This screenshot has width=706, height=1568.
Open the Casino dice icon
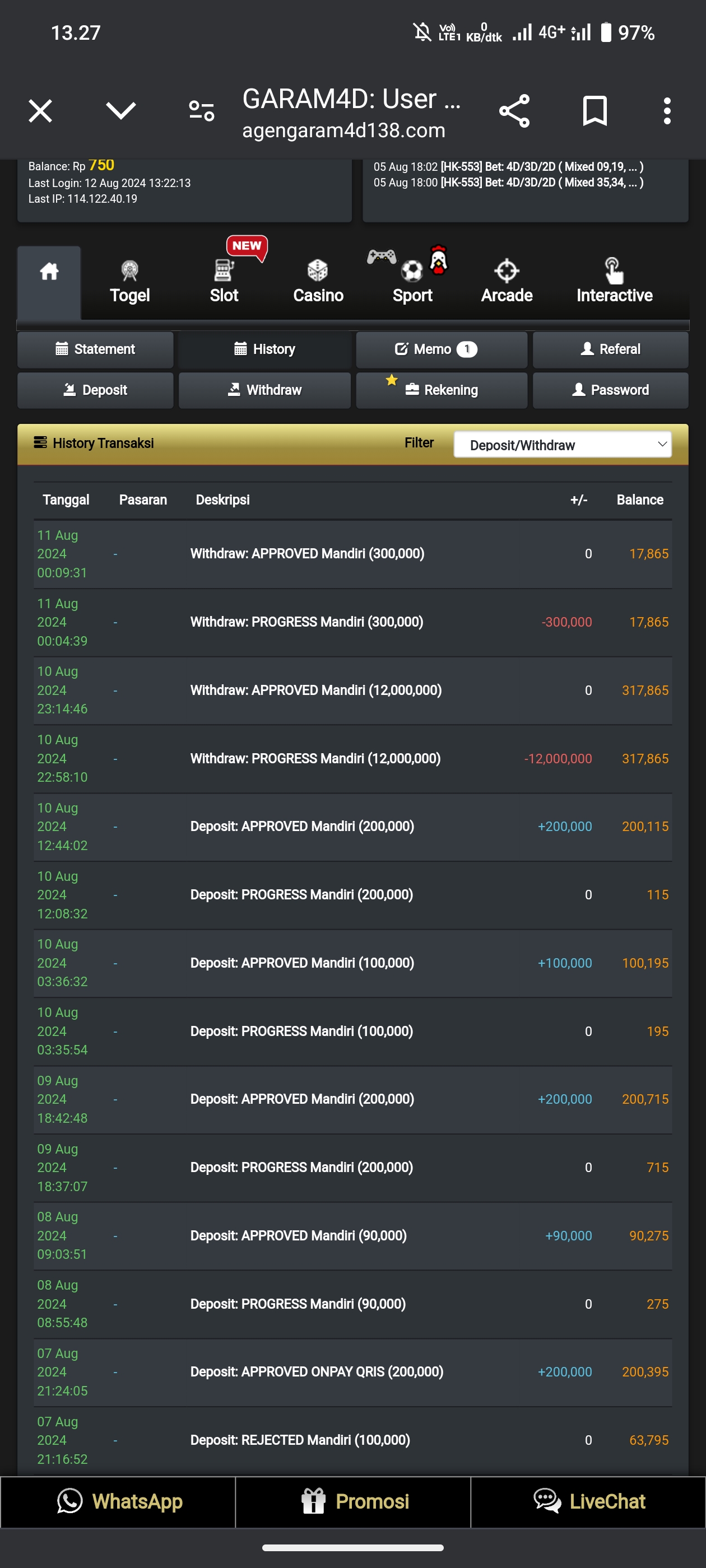click(317, 271)
